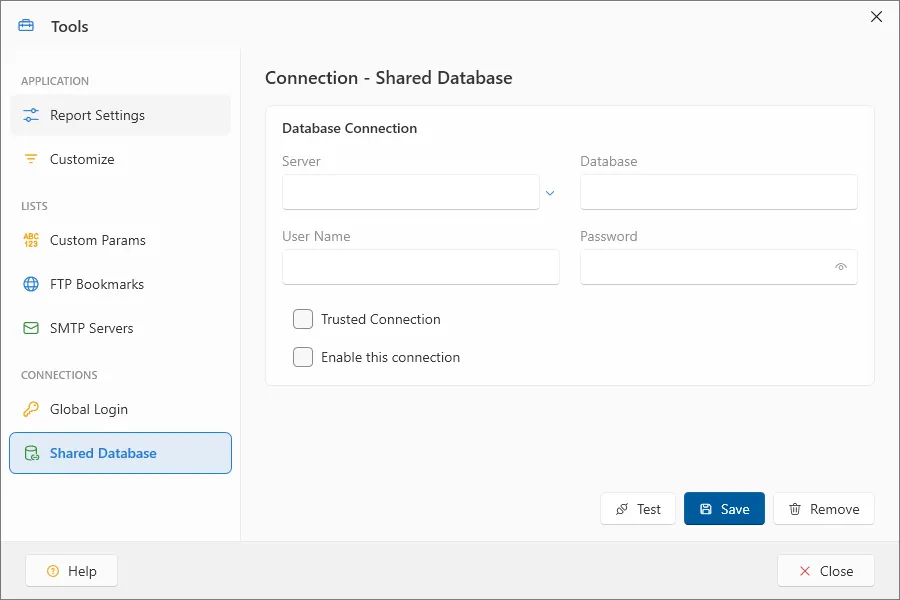Open FTP Bookmarks list
The image size is (900, 600).
pos(121,284)
